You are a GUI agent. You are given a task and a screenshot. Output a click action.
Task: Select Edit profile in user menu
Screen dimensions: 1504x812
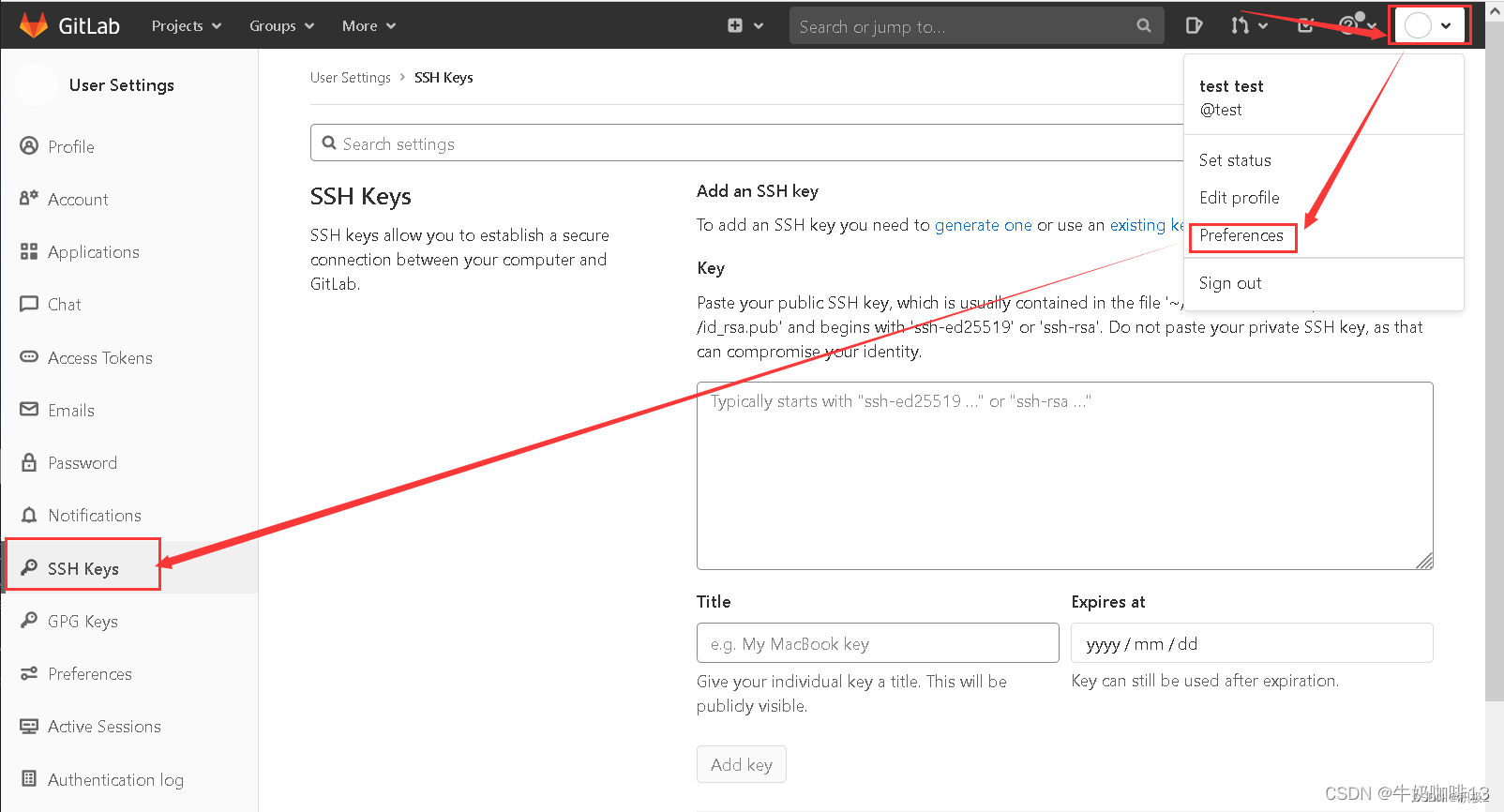pyautogui.click(x=1239, y=198)
